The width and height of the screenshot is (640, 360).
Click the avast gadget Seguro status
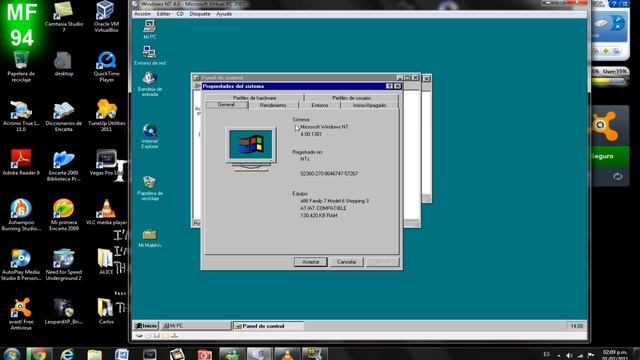pyautogui.click(x=611, y=156)
